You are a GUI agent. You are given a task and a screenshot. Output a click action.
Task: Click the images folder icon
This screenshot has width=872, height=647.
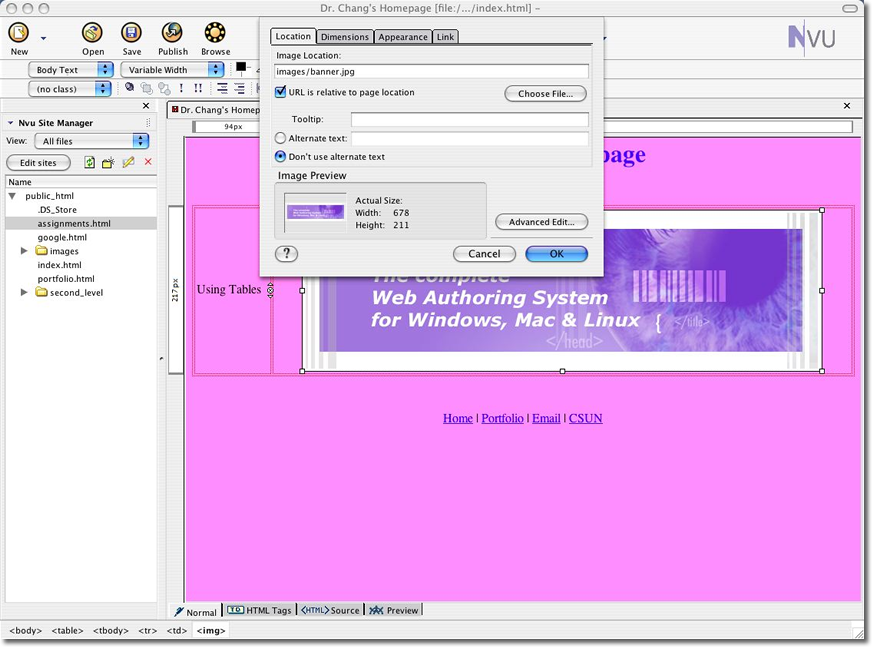[42, 250]
